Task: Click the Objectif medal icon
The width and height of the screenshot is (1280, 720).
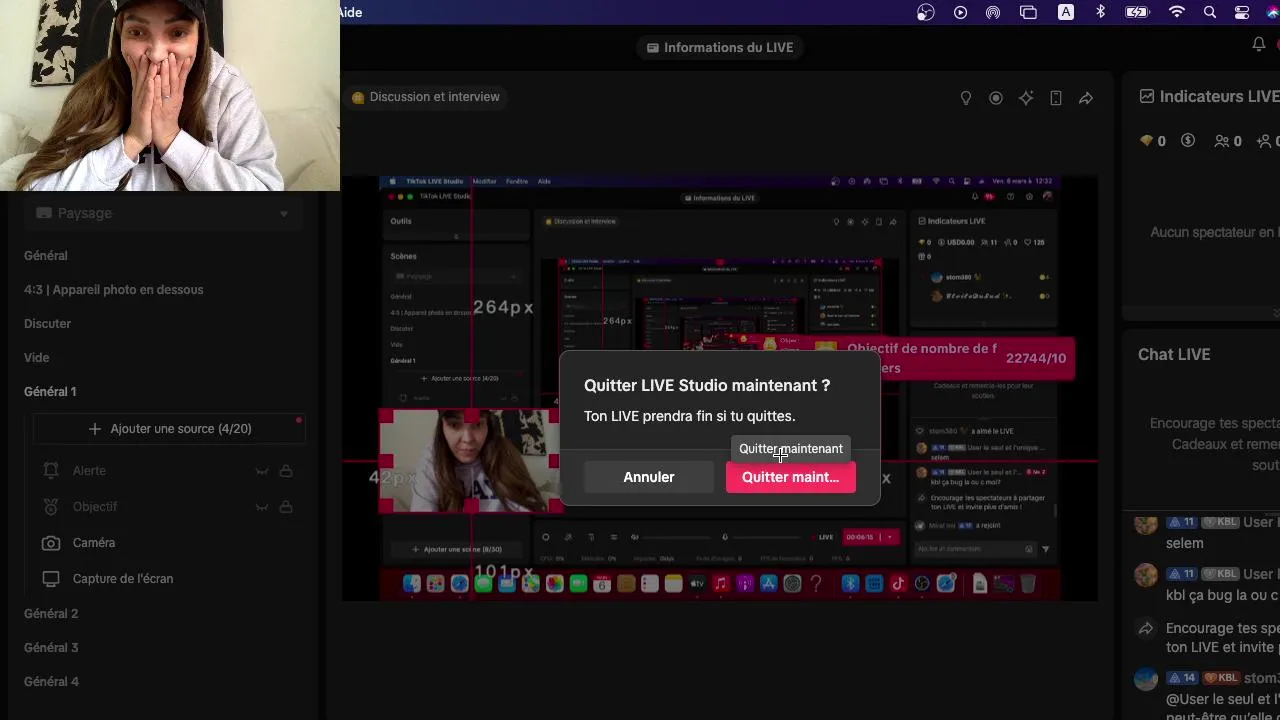Action: (51, 507)
